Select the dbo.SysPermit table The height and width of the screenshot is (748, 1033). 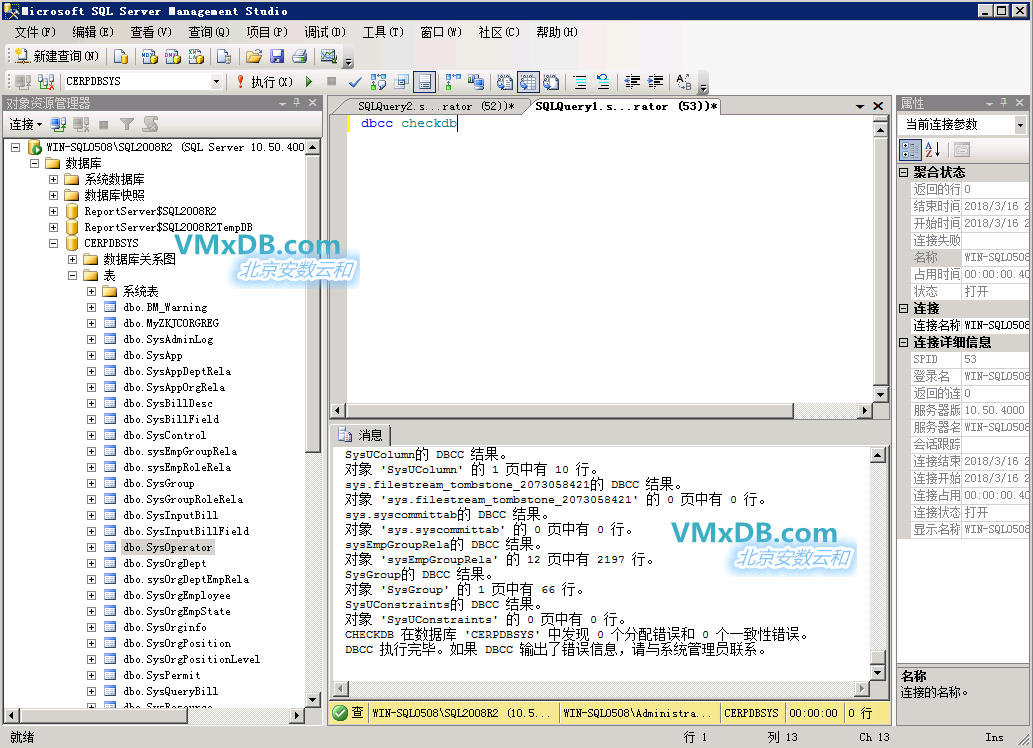161,675
